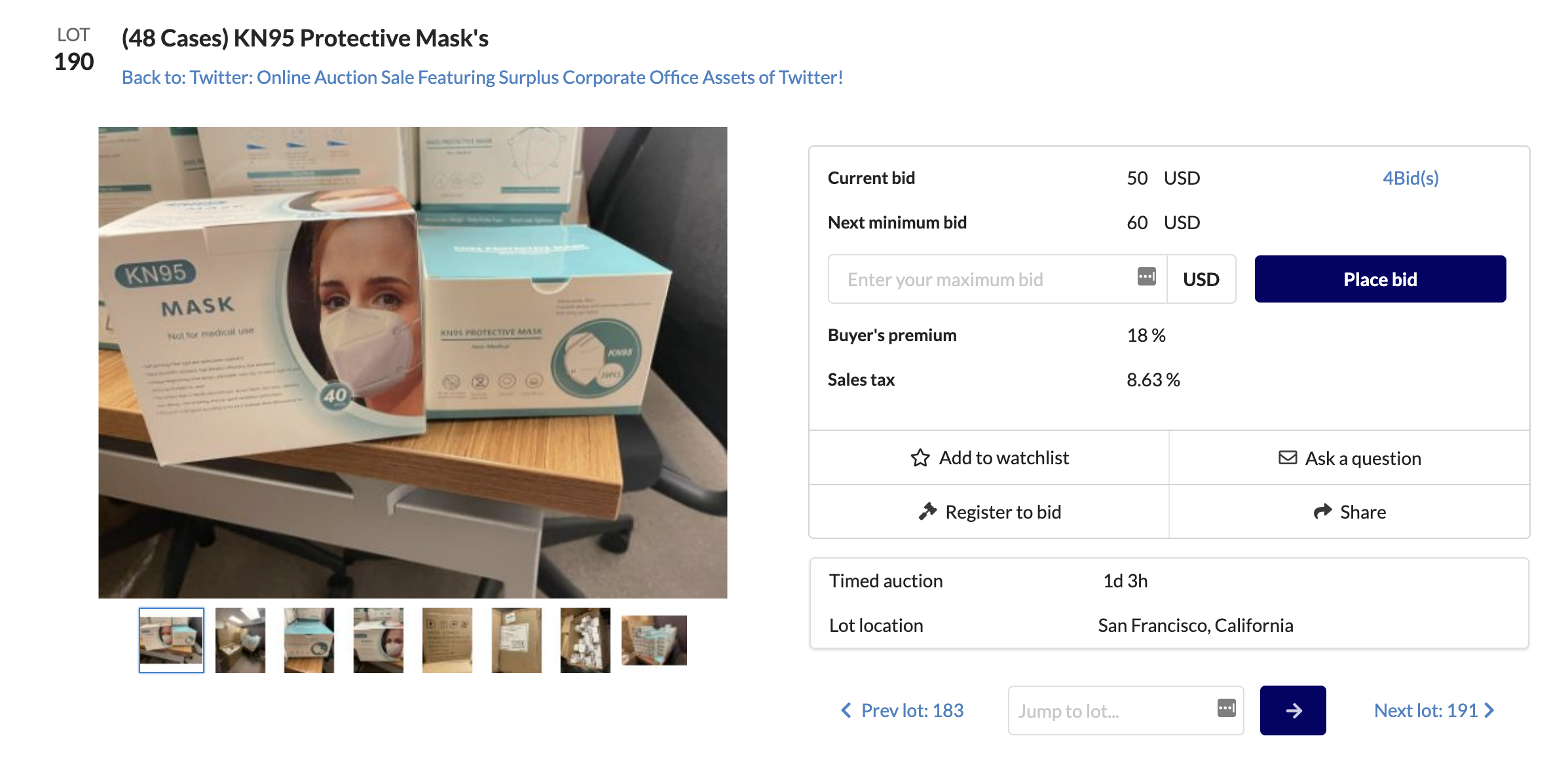This screenshot has height=774, width=1568.
Task: Select the first mask box thumbnail
Action: tap(172, 640)
